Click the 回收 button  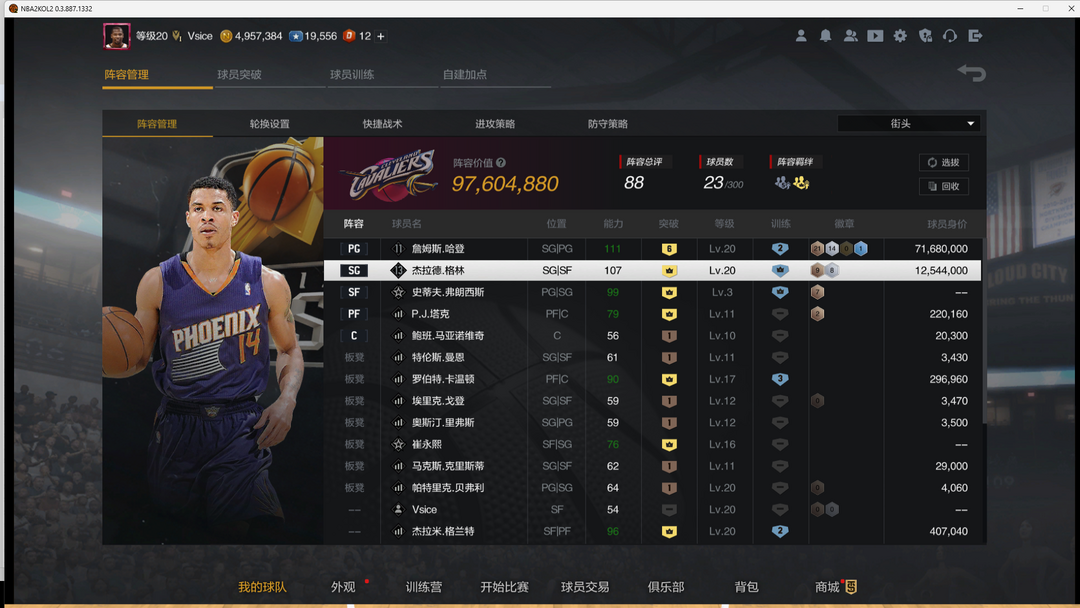[x=944, y=186]
